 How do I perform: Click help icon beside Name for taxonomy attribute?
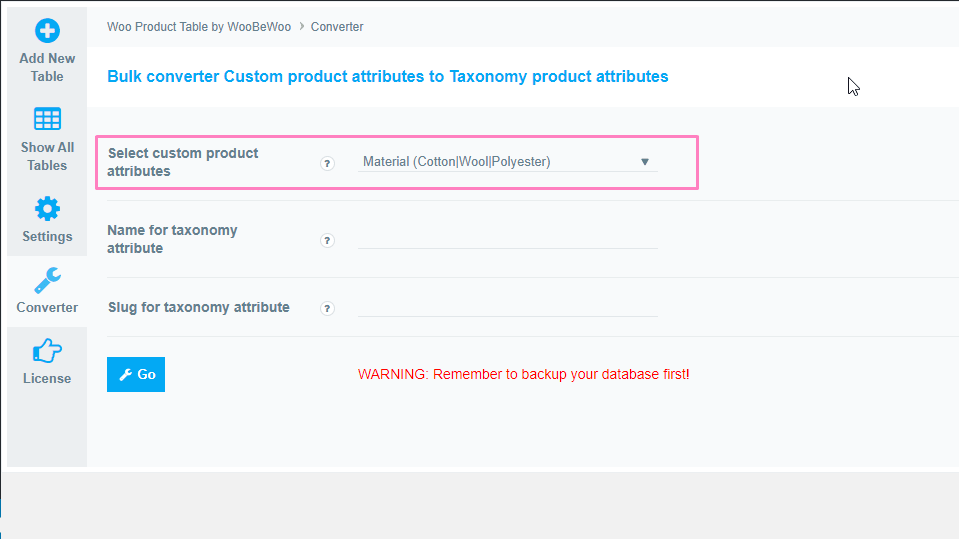(x=327, y=240)
